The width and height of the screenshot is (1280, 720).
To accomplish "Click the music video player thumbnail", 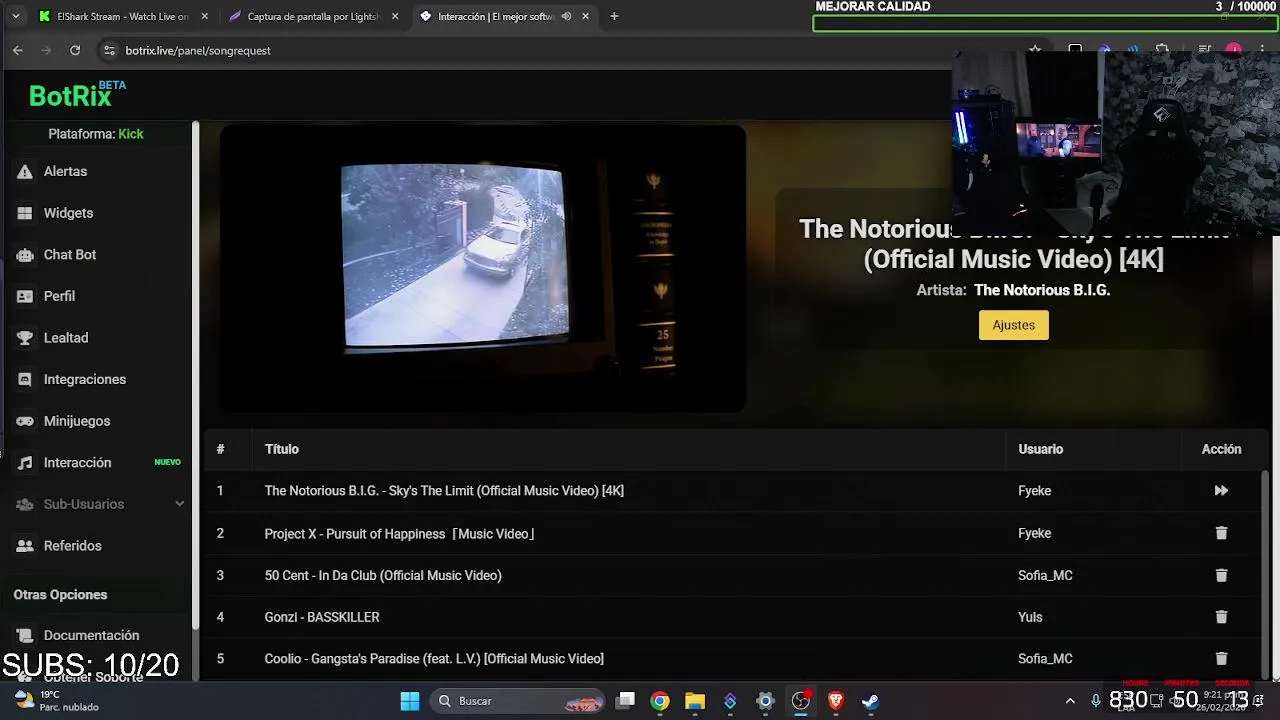I will [483, 268].
